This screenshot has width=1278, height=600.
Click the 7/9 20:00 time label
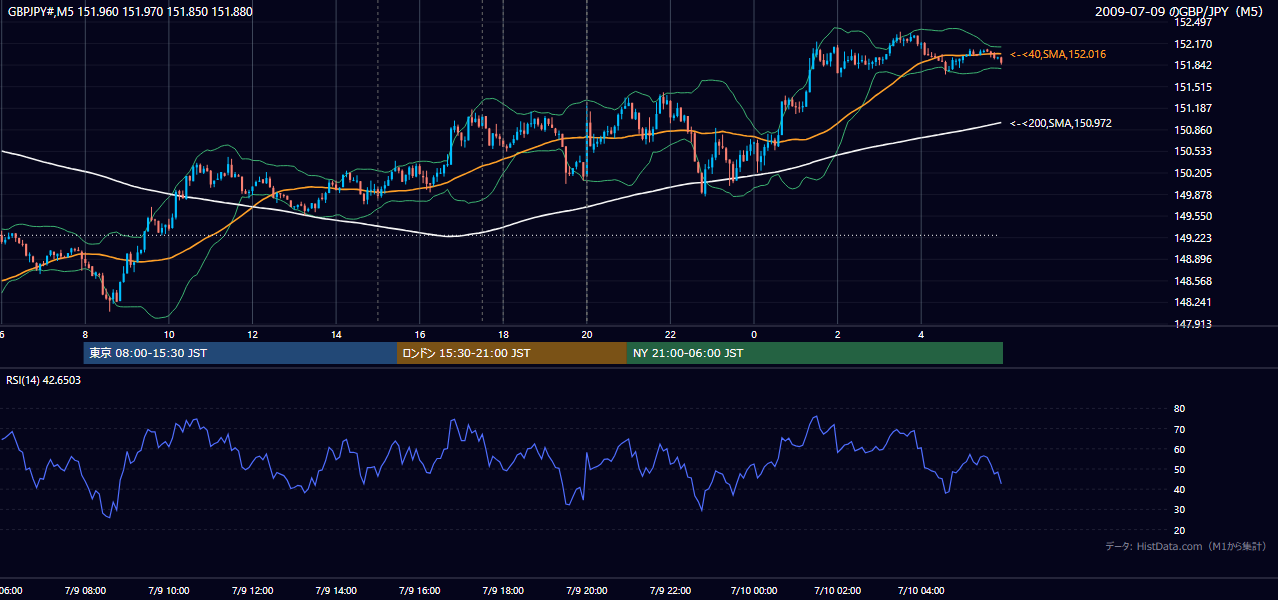[x=586, y=591]
